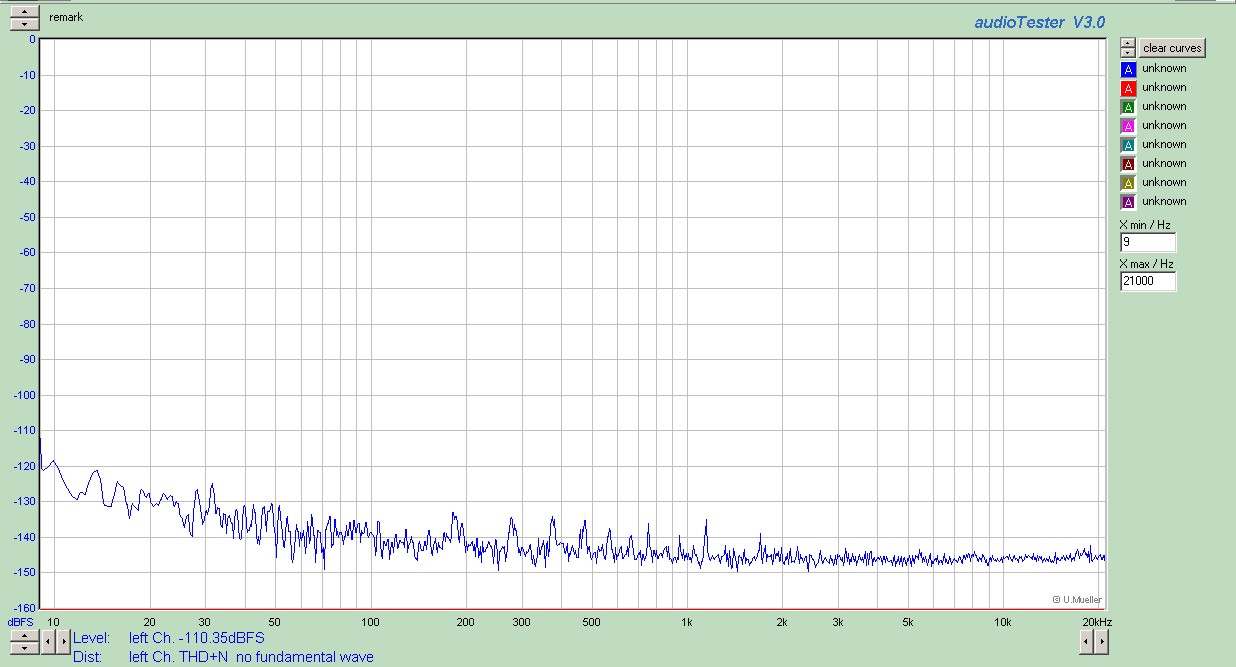Click the X max / Hz caption
Screen dimensions: 1236x667
(x=1147, y=264)
